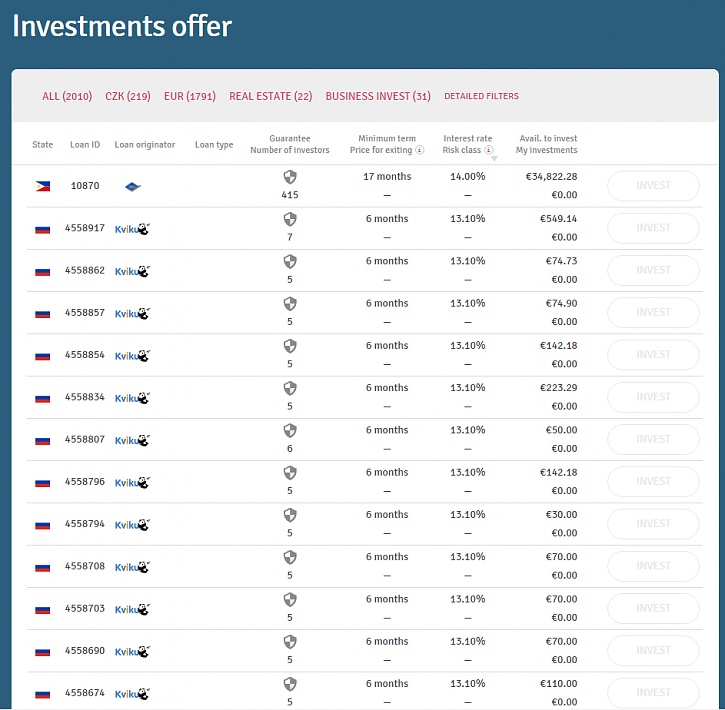
Task: Click the 17 months minimum term
Action: click(387, 177)
